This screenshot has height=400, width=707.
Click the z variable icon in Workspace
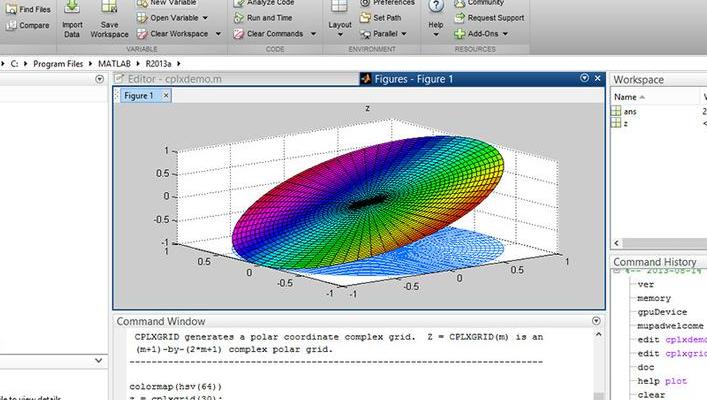616,123
